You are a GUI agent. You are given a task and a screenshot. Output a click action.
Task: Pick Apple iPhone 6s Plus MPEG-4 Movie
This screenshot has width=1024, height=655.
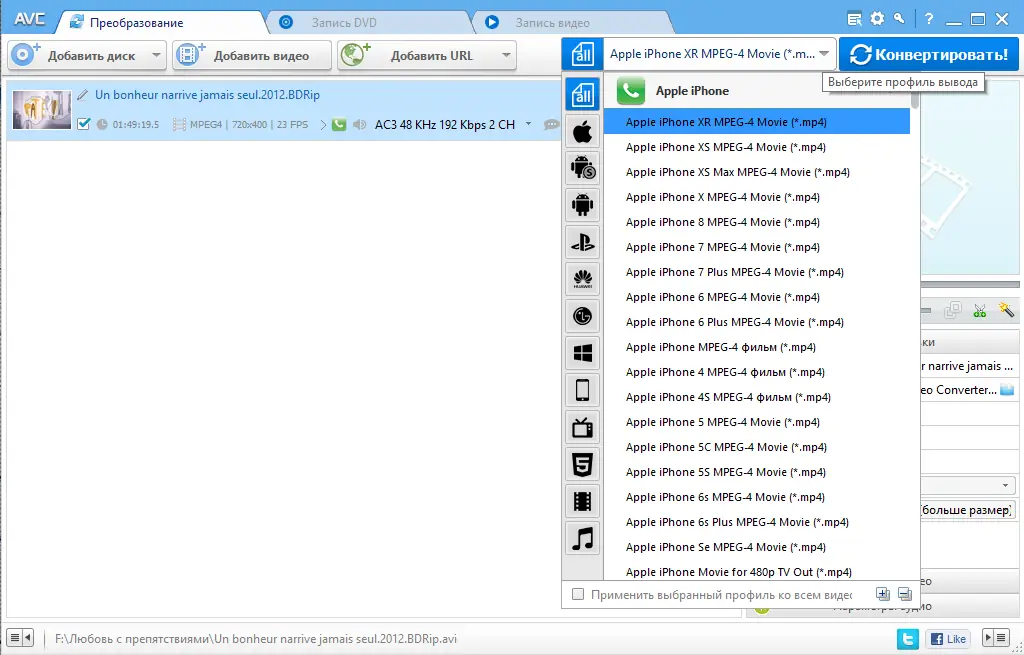756,522
